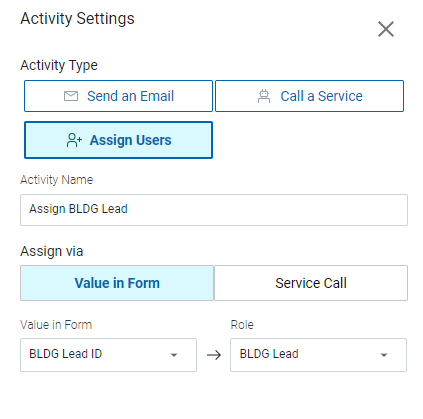This screenshot has width=423, height=419.
Task: Focus the Activity Name input field
Action: pos(214,210)
